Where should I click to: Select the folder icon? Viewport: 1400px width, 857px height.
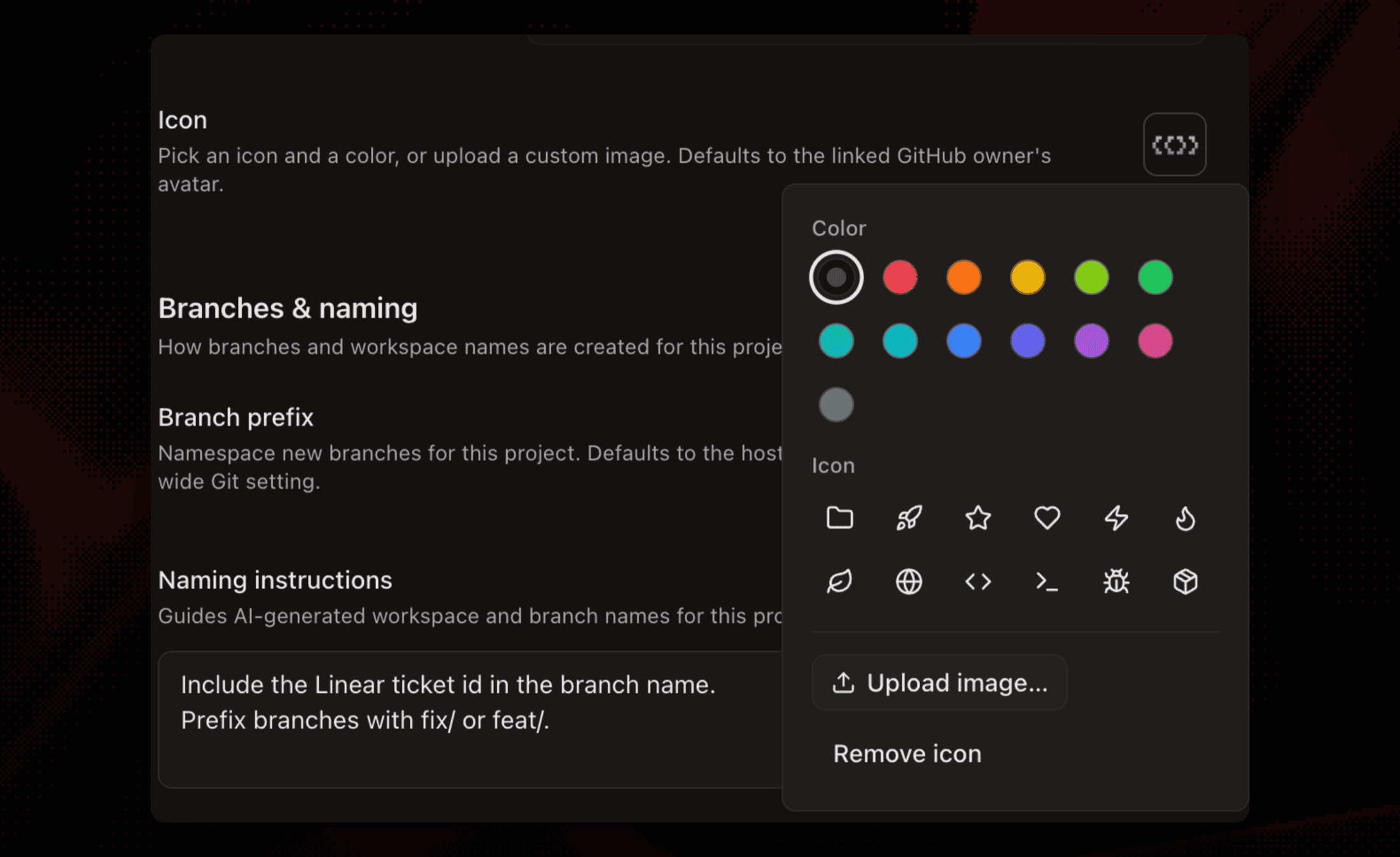839,518
